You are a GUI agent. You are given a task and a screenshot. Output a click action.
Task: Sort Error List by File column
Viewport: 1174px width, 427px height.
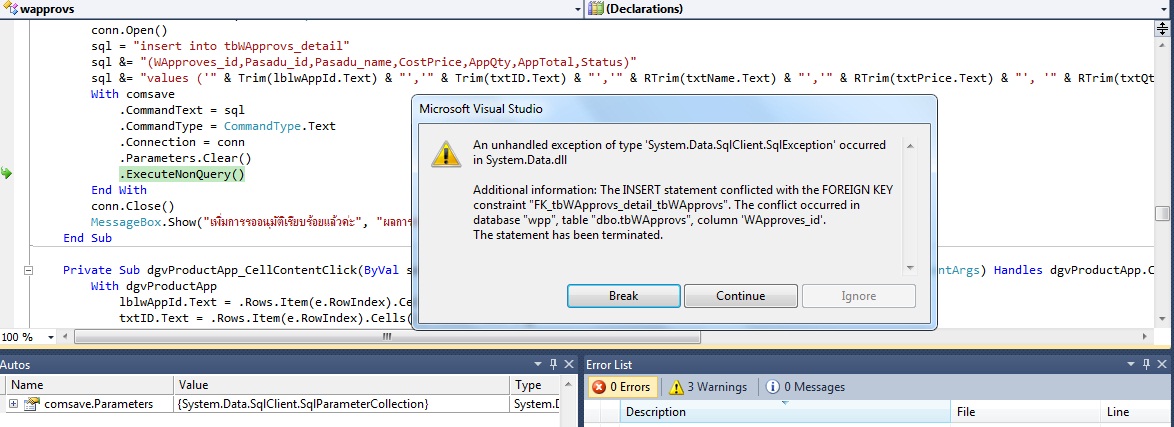point(1024,412)
